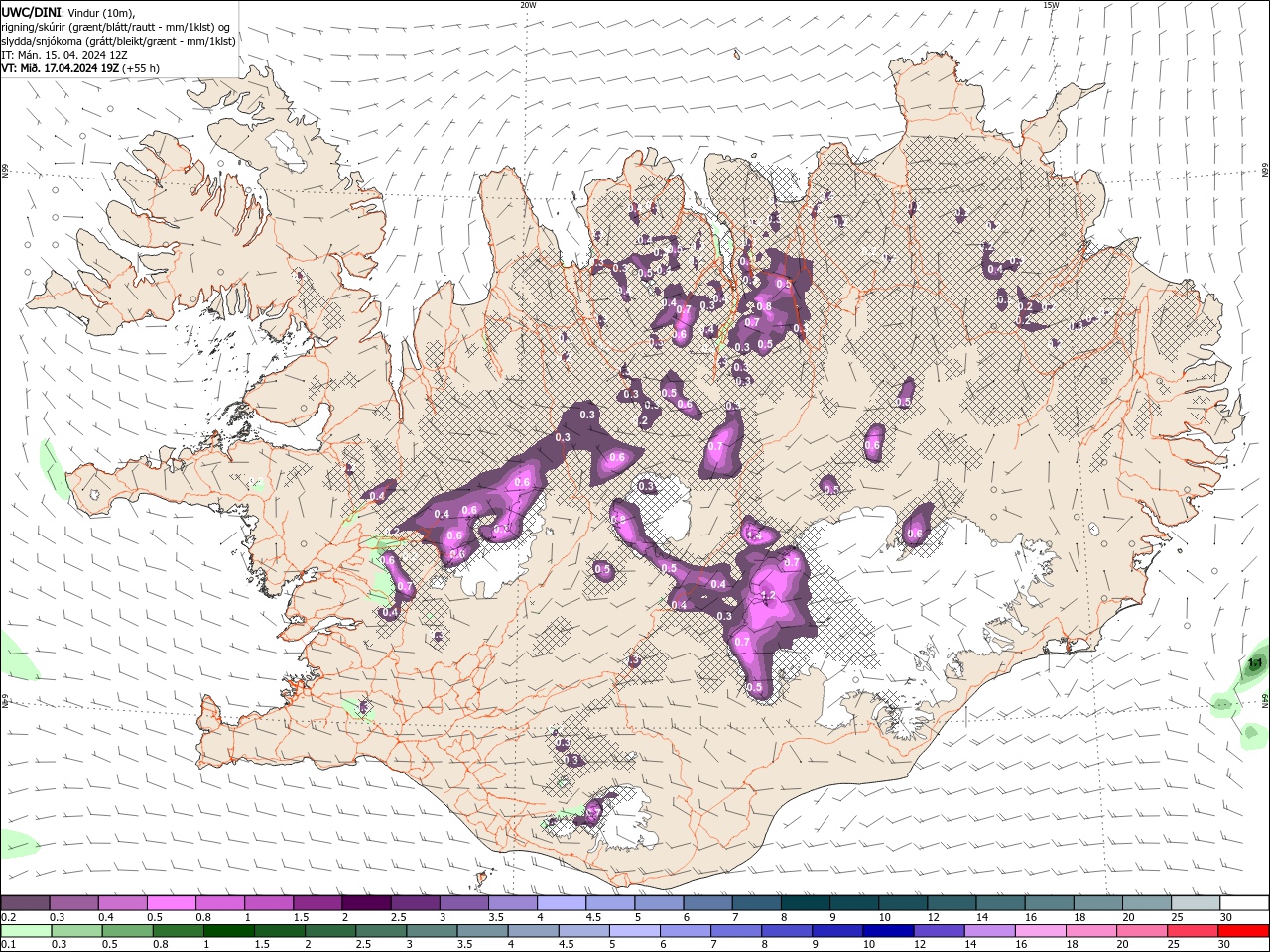Choose the 2.5 swatch in the snow legend
The image size is (1270, 952).
(x=415, y=902)
